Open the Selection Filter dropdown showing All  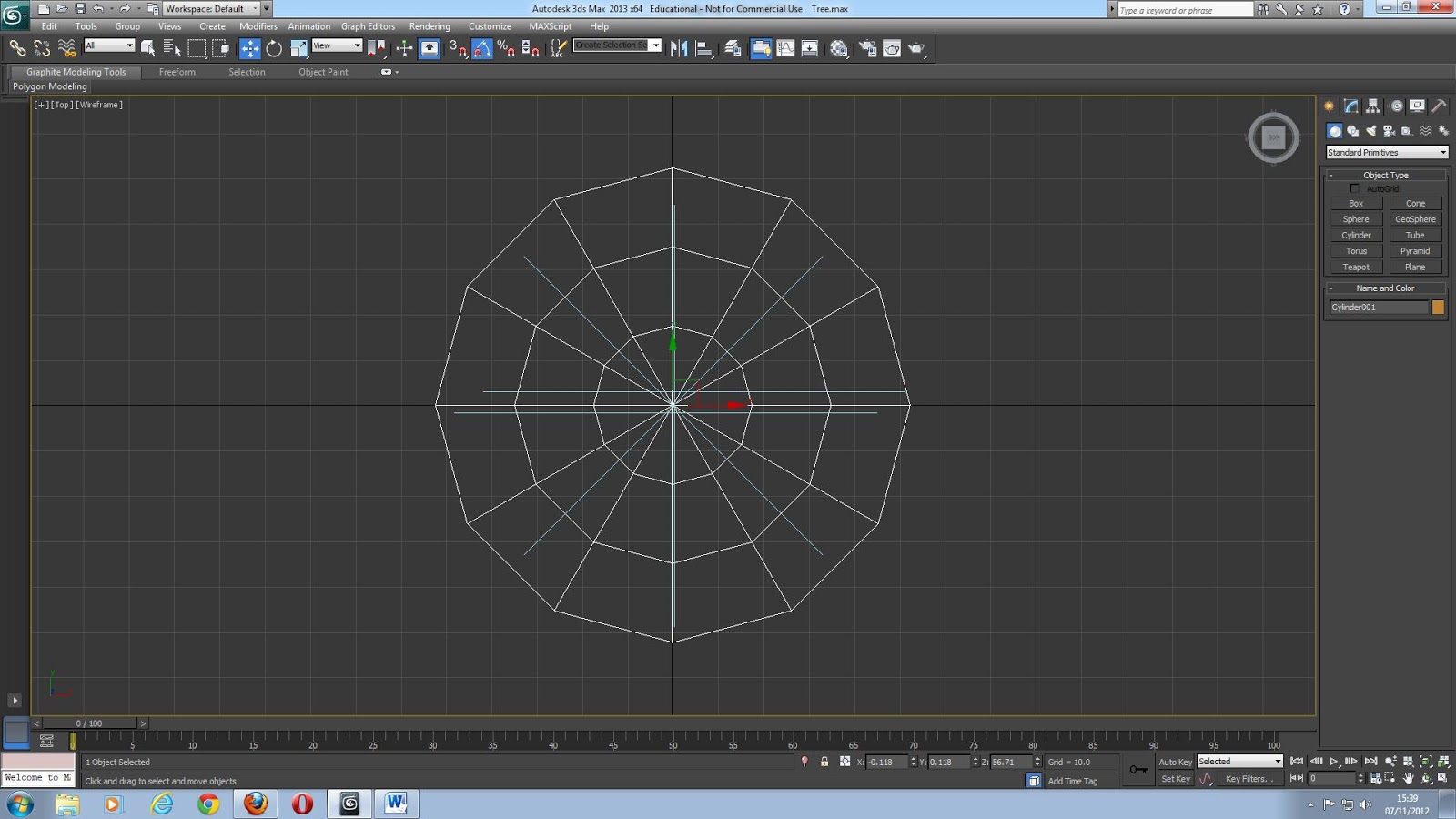click(x=110, y=45)
